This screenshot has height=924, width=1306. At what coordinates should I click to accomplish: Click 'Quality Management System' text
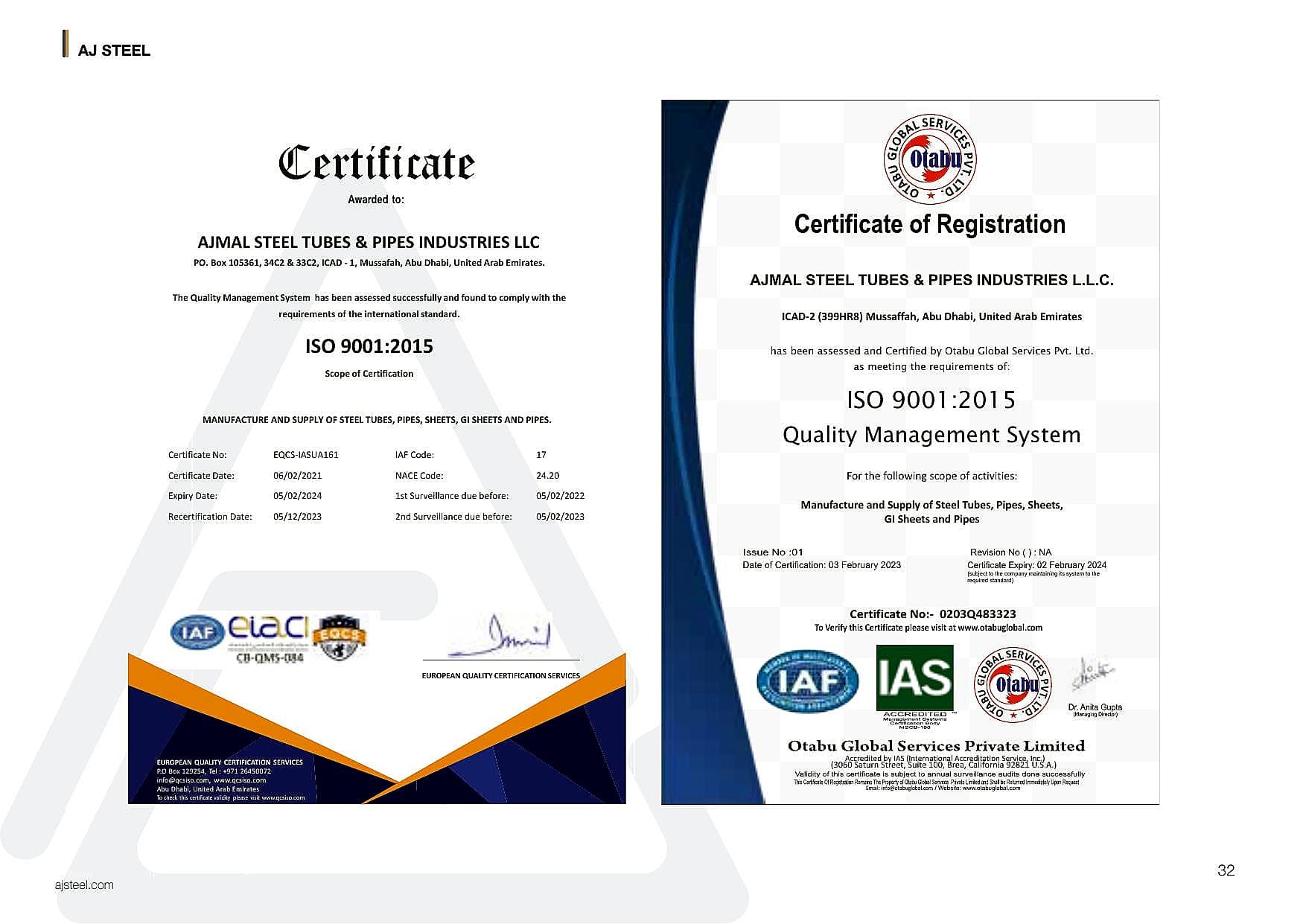click(931, 435)
